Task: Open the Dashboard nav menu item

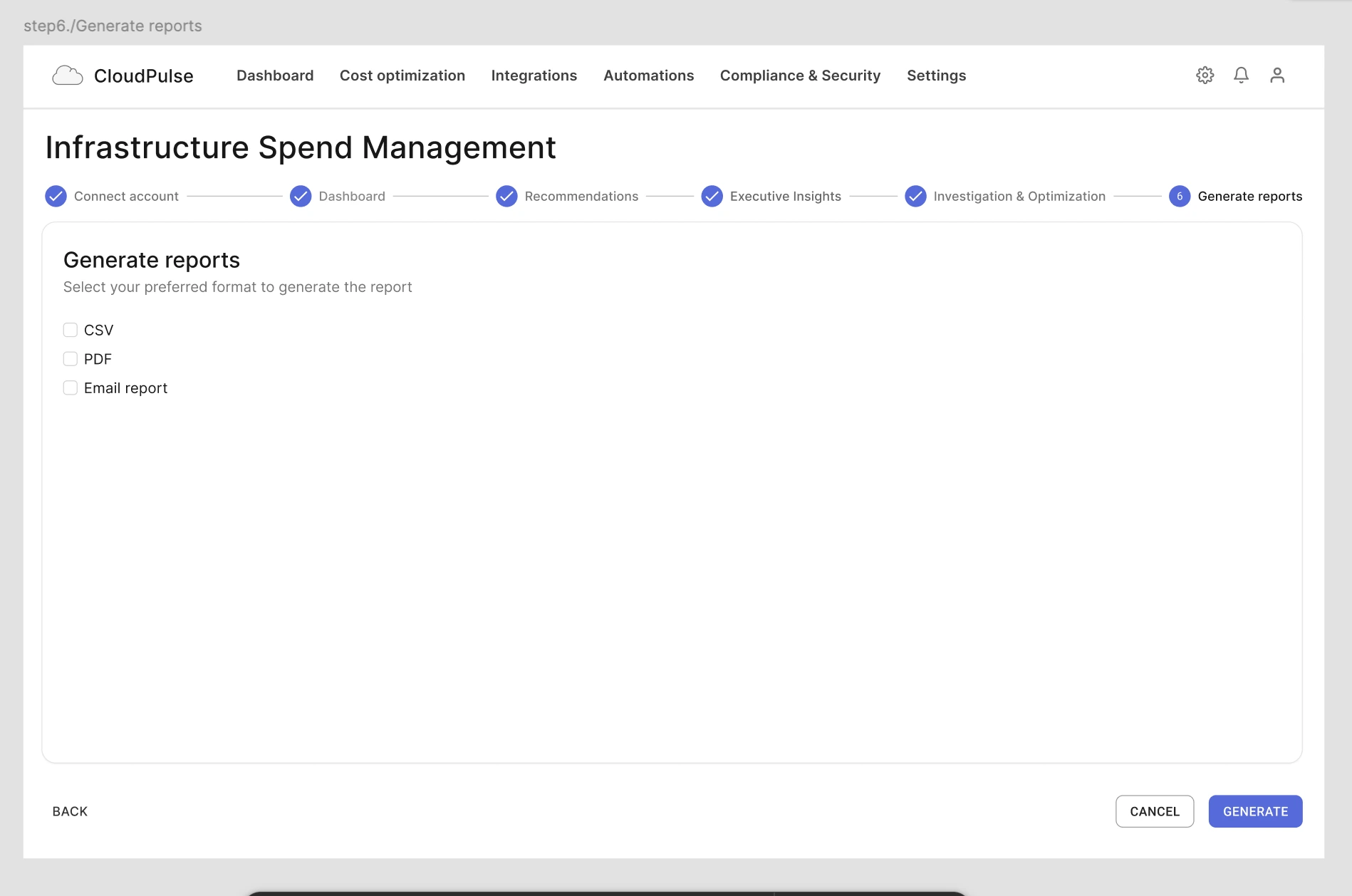Action: (x=275, y=75)
